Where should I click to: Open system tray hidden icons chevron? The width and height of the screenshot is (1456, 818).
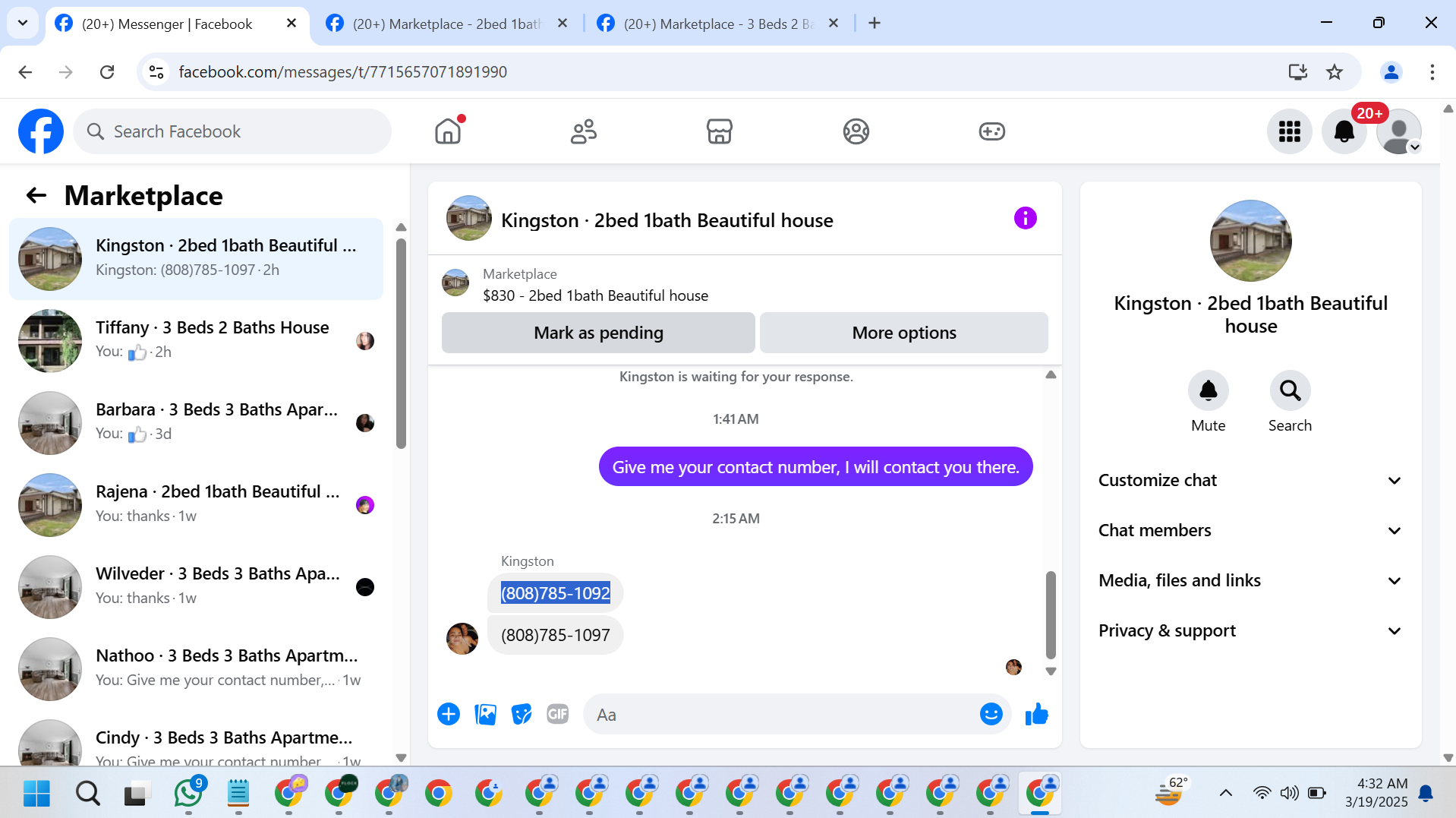click(1225, 793)
